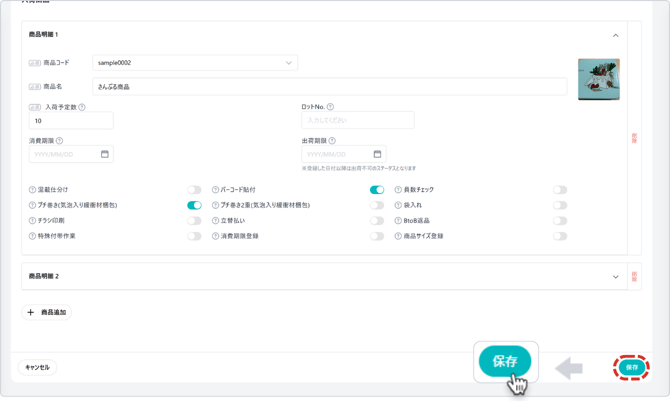This screenshot has width=670, height=401.
Task: Turn on the 消費期限登録 toggle
Action: [377, 236]
